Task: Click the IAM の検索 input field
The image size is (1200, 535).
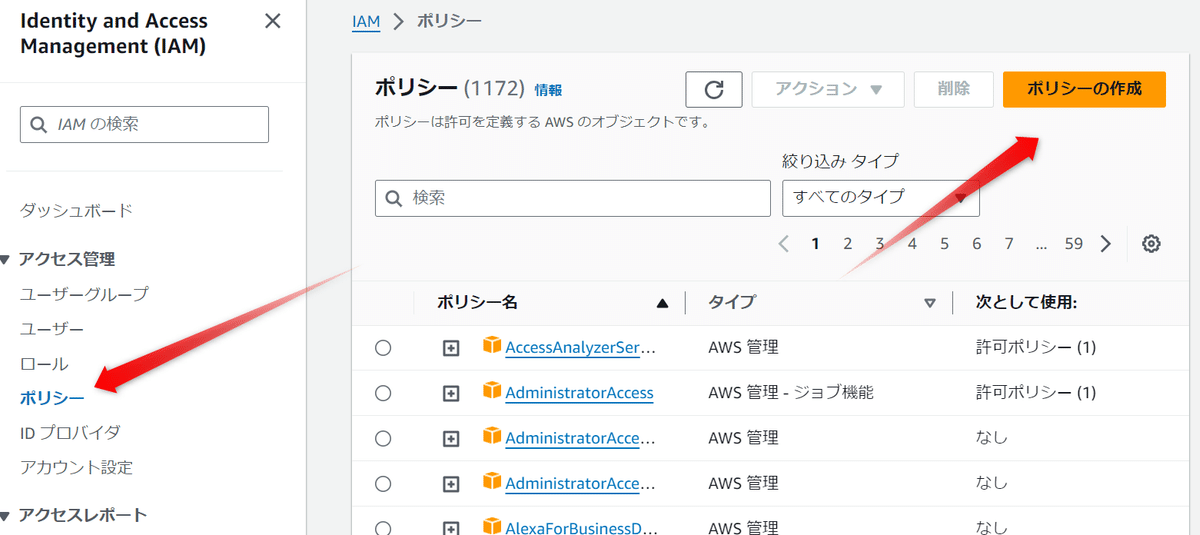Action: point(144,125)
